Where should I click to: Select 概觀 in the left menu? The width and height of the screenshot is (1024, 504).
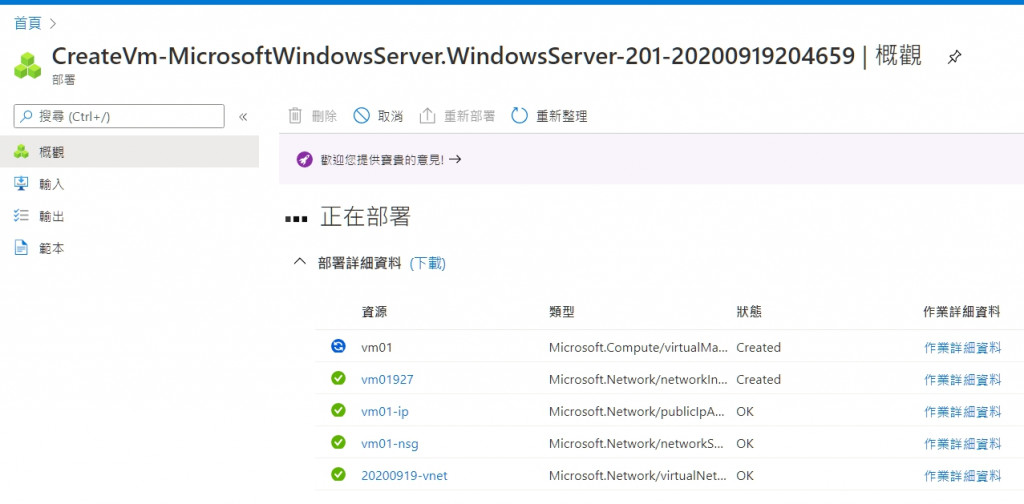click(129, 152)
